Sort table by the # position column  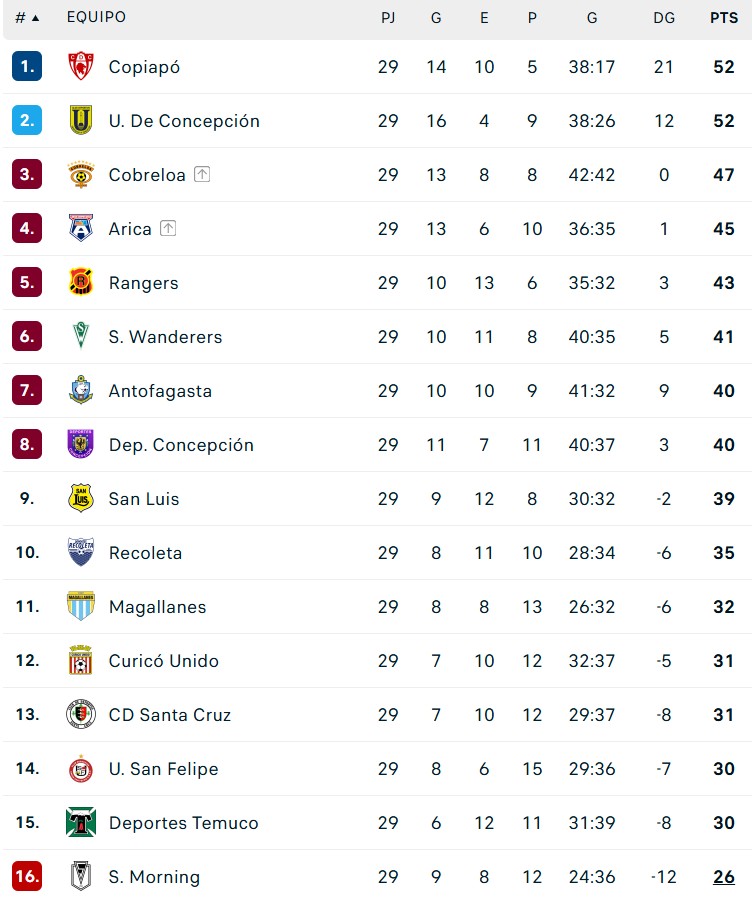click(27, 18)
